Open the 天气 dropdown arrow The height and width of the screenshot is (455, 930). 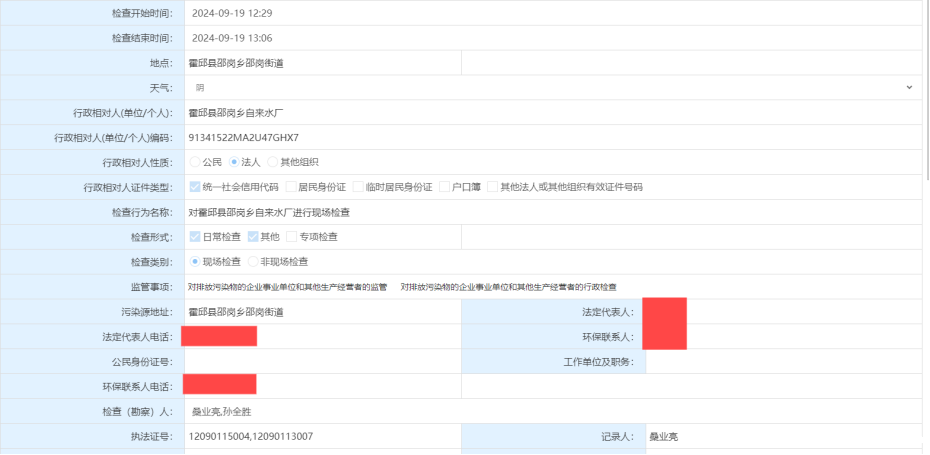click(909, 87)
